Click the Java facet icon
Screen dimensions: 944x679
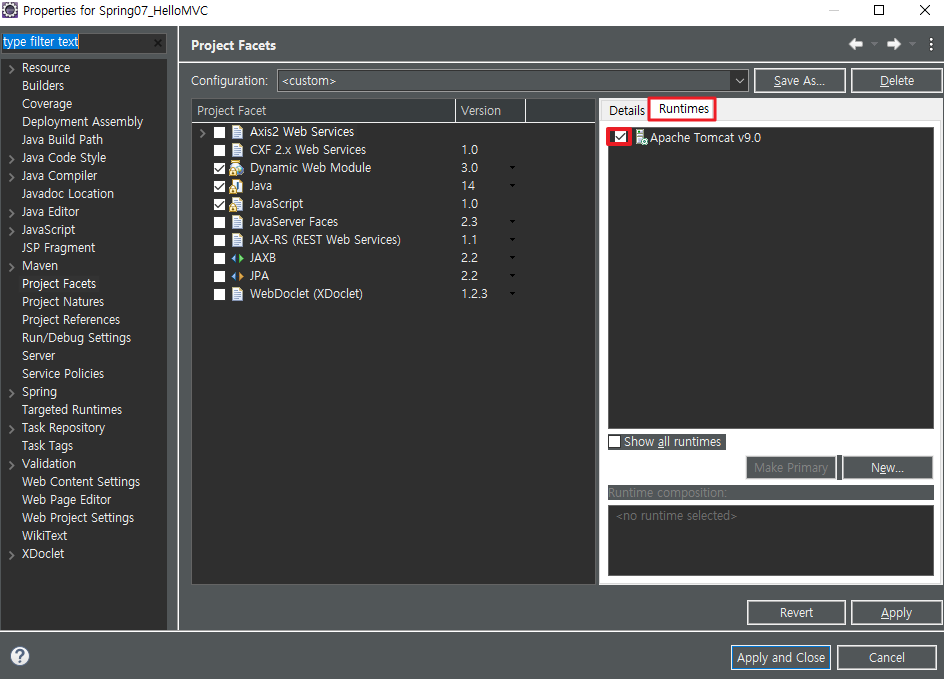click(x=237, y=186)
